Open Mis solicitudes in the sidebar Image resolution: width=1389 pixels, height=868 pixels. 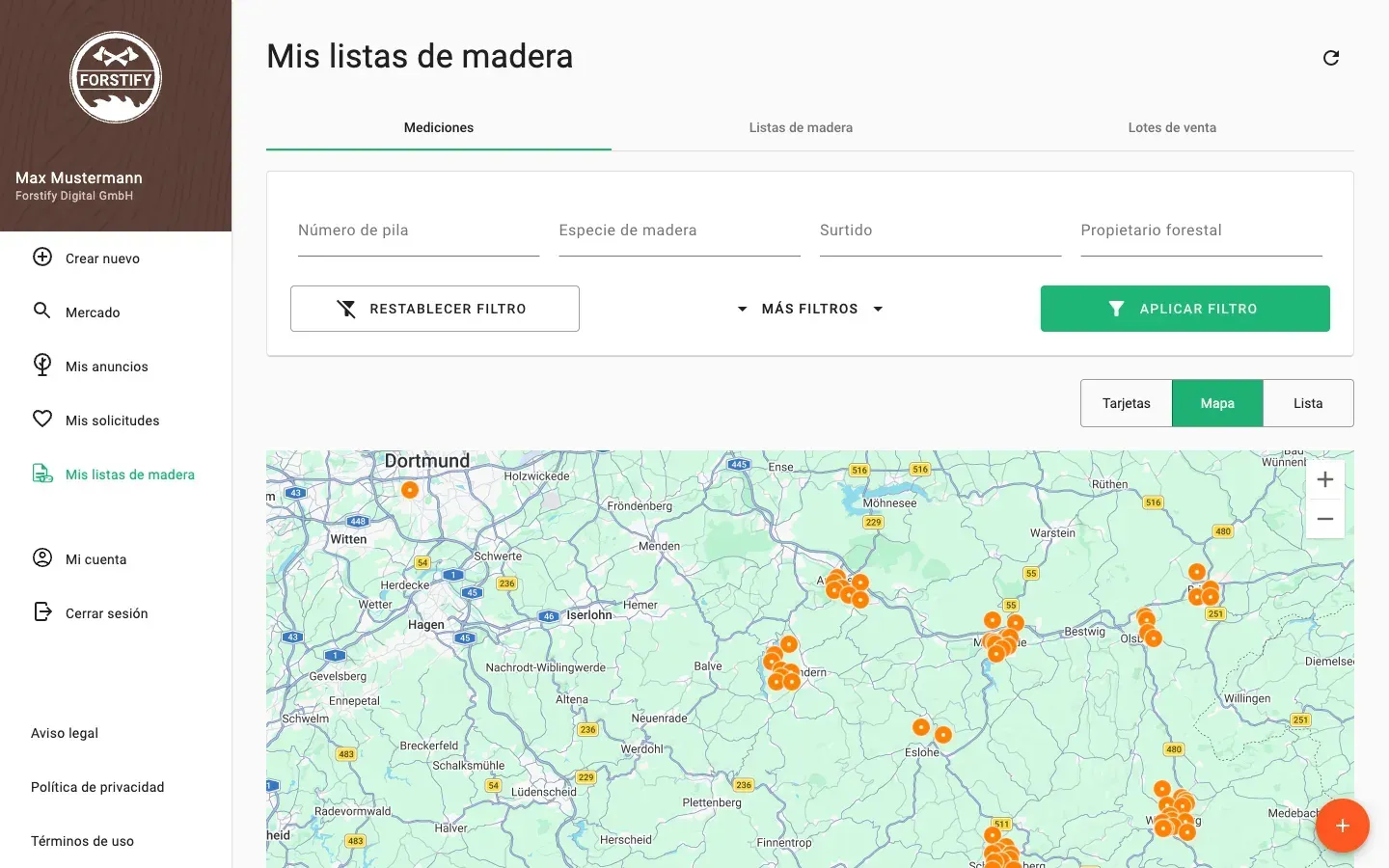pyautogui.click(x=116, y=420)
